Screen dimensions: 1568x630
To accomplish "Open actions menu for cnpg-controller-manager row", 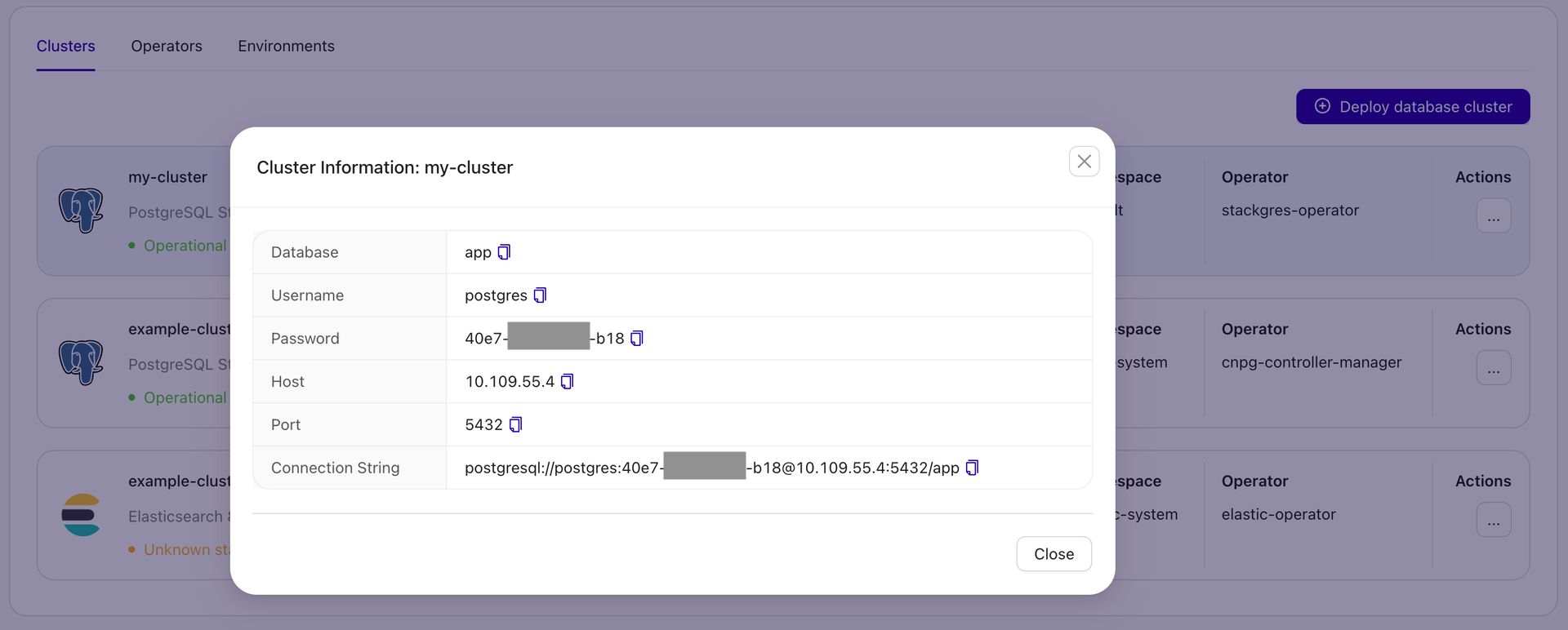I will (x=1493, y=368).
